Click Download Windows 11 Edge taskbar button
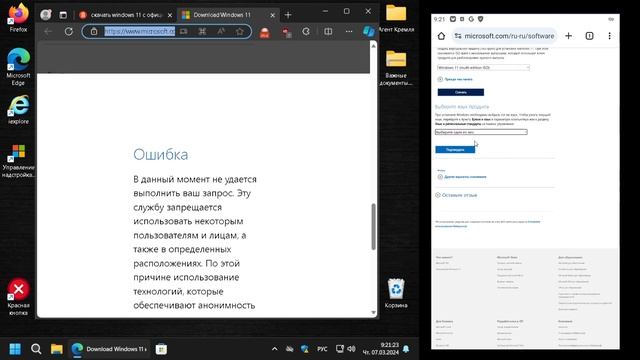Image resolution: width=640 pixels, height=360 pixels. tap(109, 349)
